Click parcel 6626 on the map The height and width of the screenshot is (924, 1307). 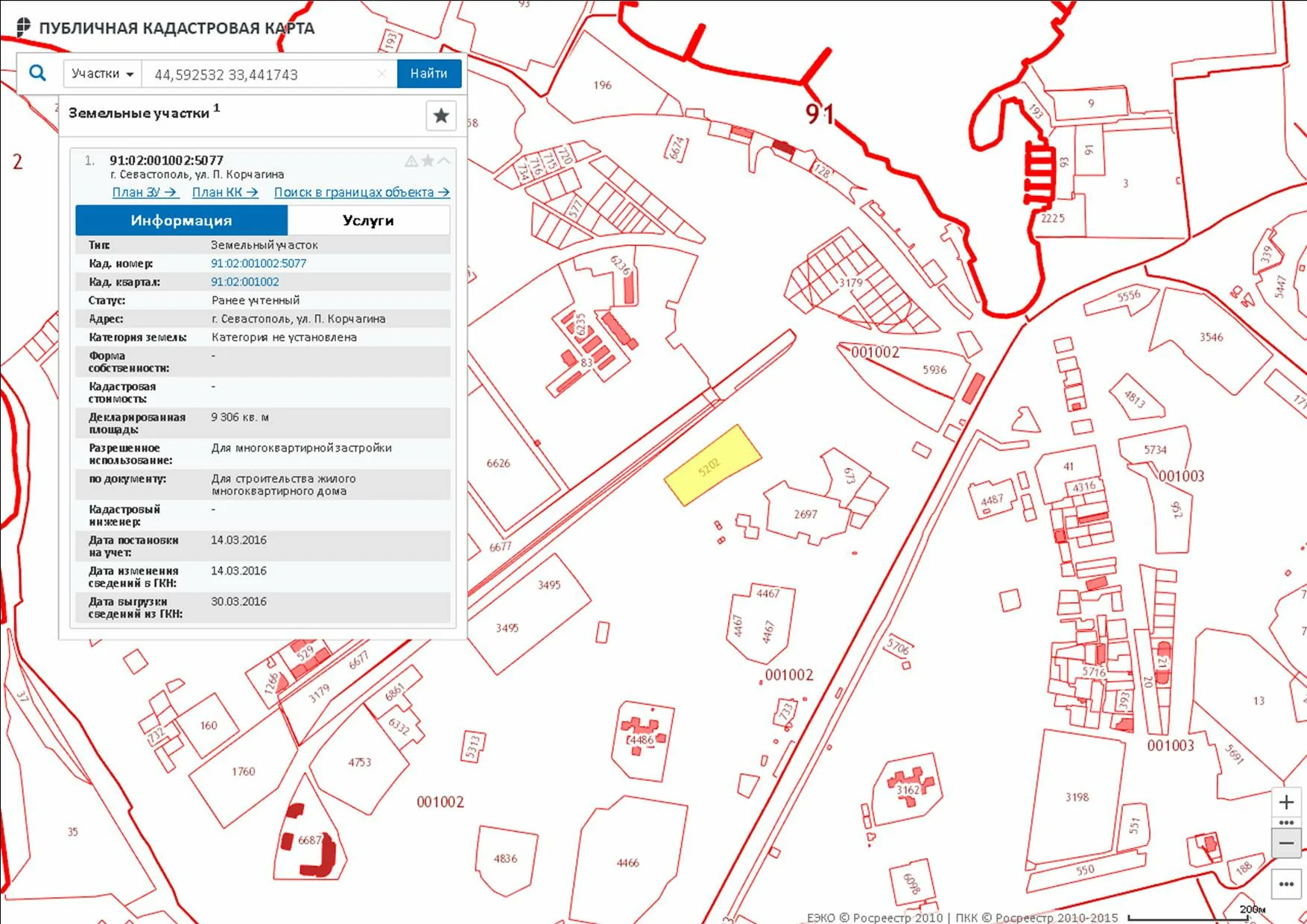[498, 463]
